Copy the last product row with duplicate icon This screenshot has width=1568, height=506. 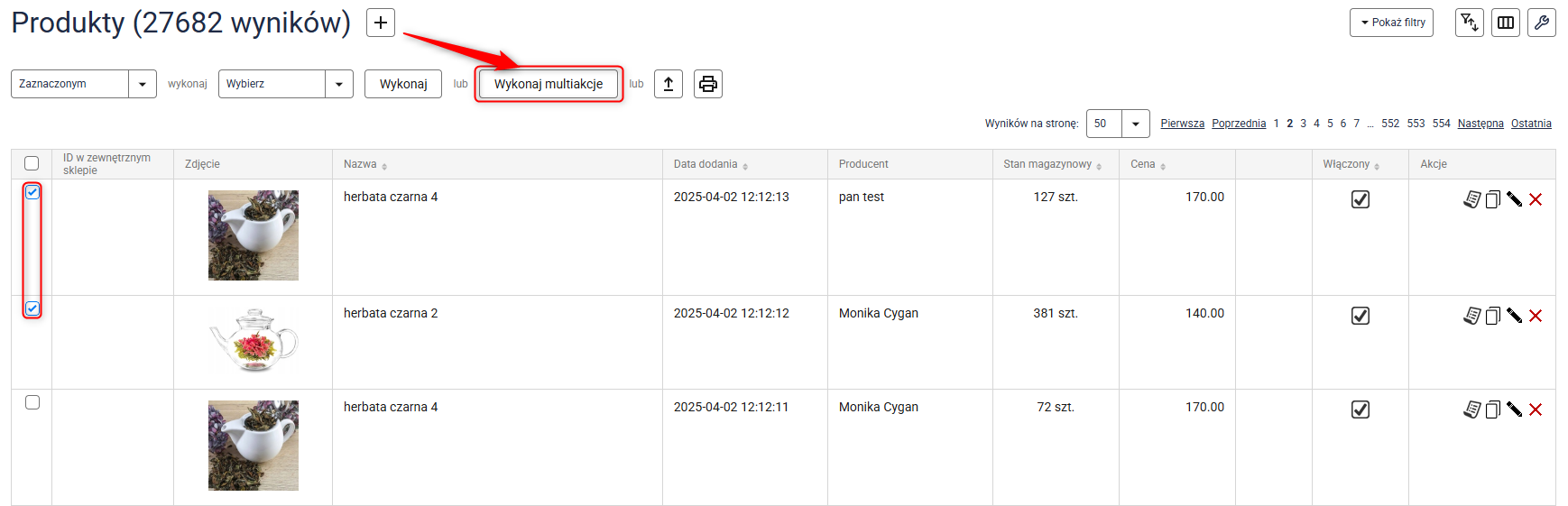pos(1492,409)
